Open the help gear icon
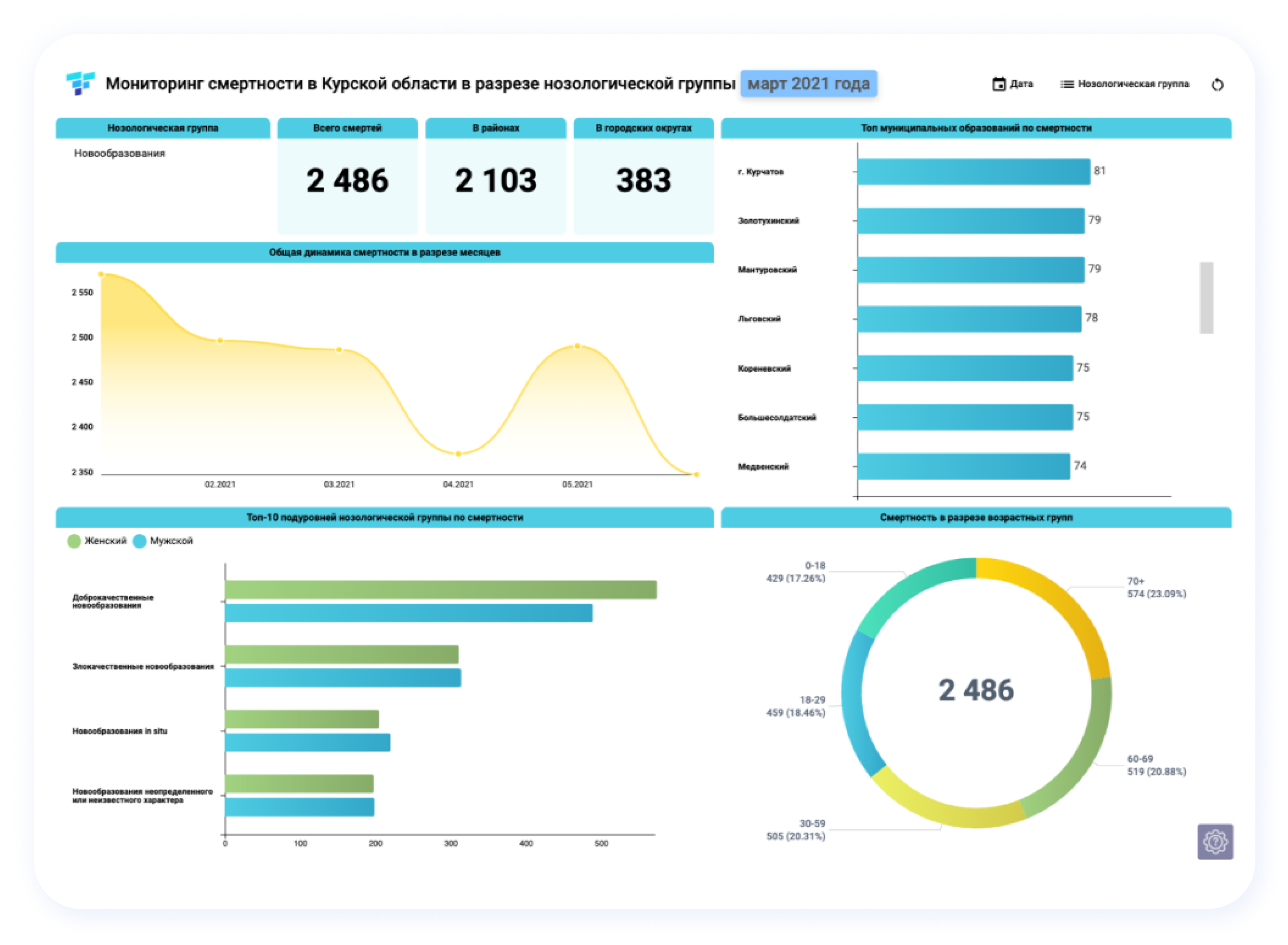 1215,842
